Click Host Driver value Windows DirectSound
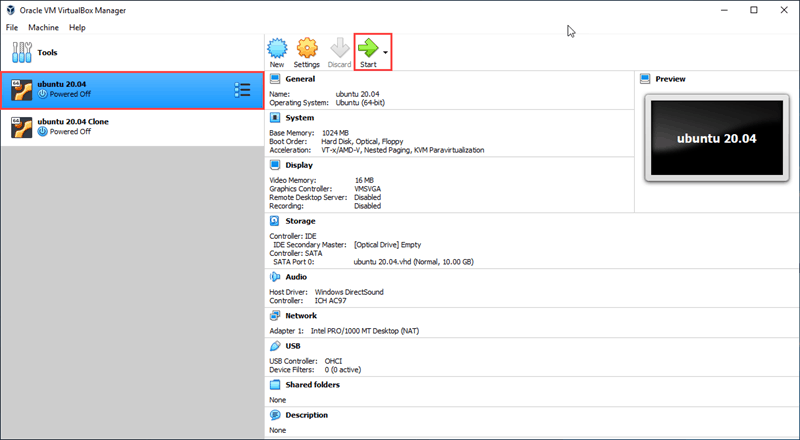This screenshot has height=440, width=800. [x=349, y=292]
